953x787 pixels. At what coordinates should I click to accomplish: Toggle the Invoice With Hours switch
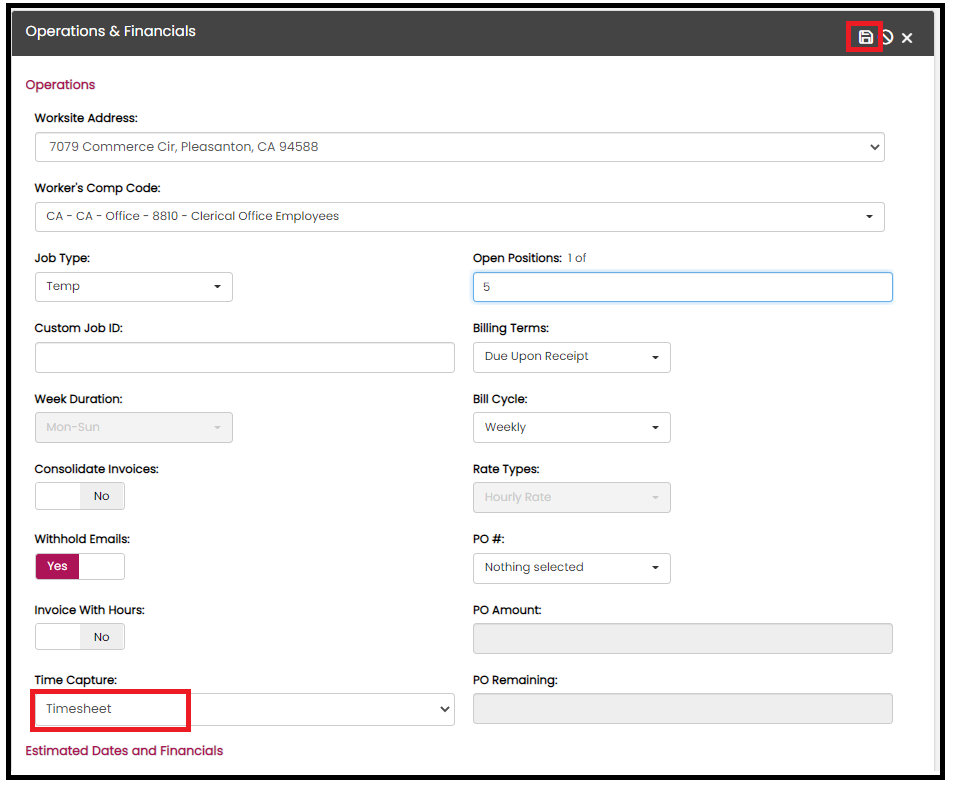(x=80, y=637)
